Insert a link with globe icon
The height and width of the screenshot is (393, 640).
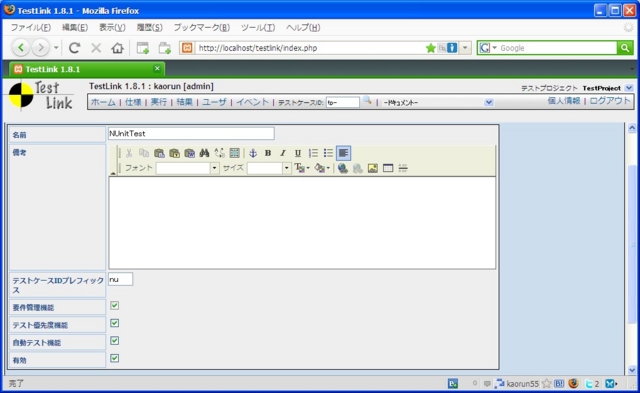[343, 168]
